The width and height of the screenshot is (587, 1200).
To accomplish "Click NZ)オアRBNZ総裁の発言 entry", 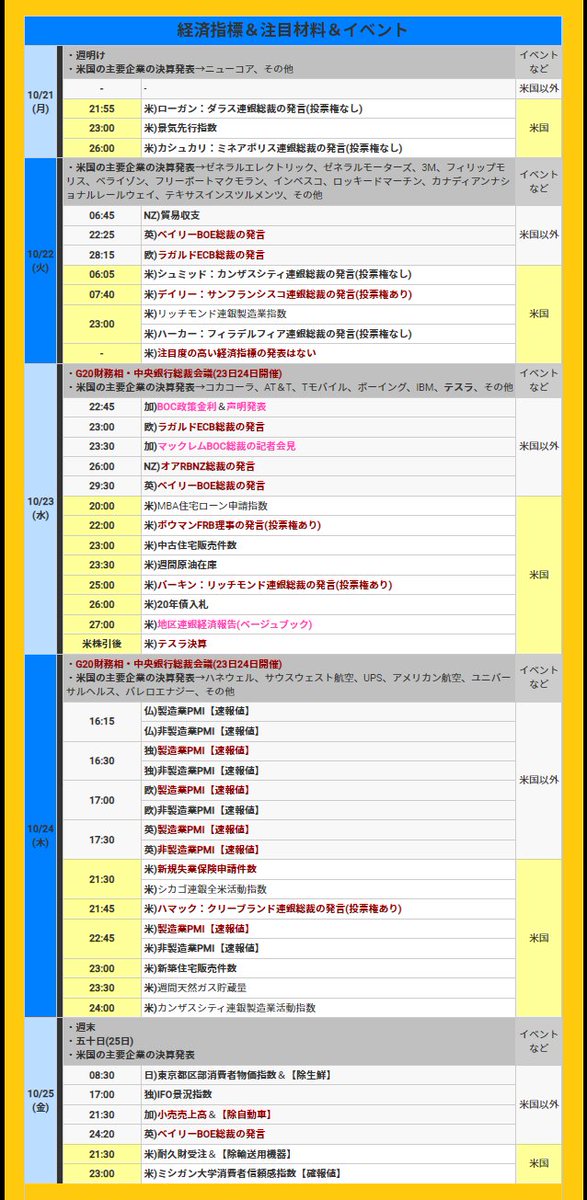I will point(328,466).
